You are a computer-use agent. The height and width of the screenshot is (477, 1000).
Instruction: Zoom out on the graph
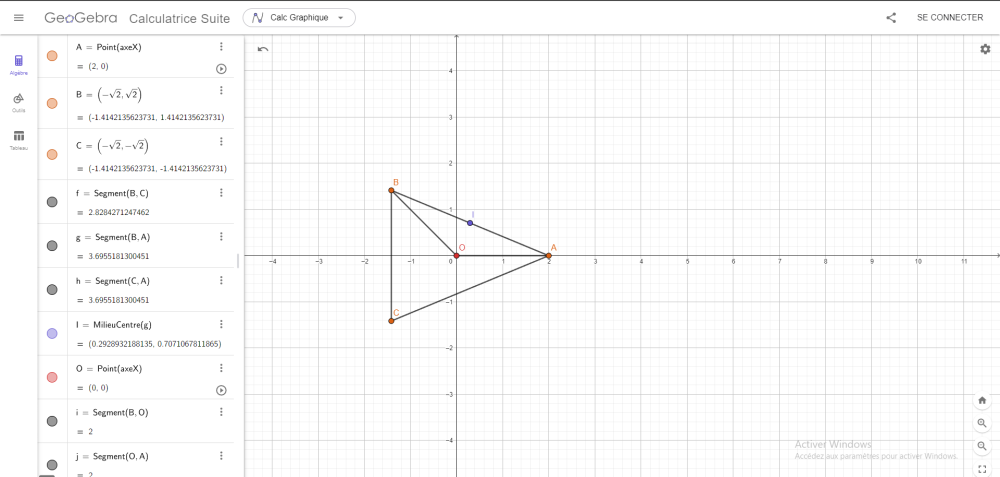(x=983, y=446)
